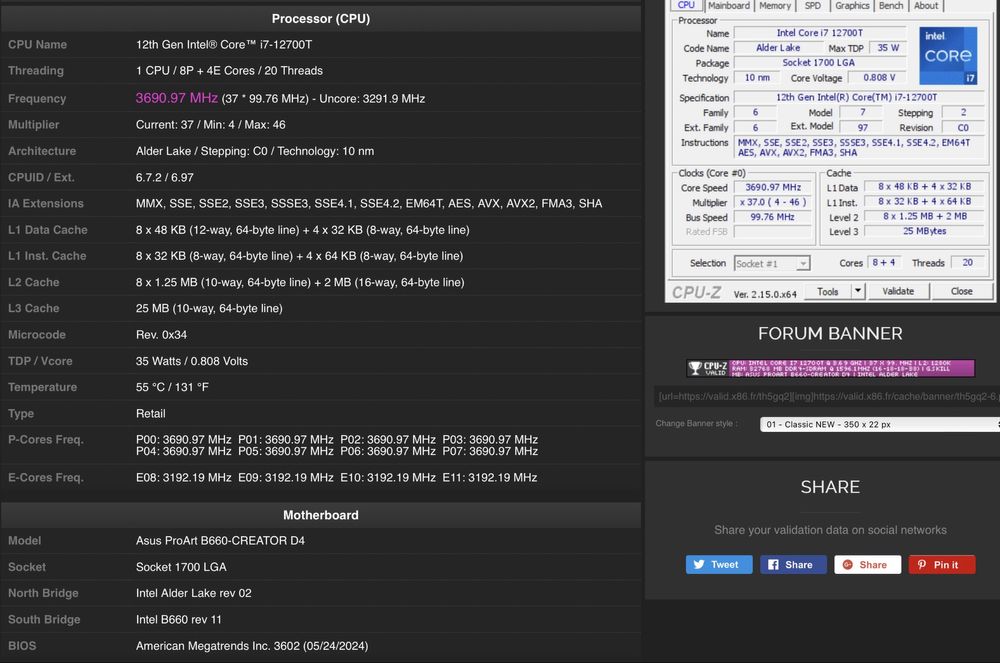Click the Instructions box in CPU-Z window
The image size is (1000, 663).
[x=859, y=148]
